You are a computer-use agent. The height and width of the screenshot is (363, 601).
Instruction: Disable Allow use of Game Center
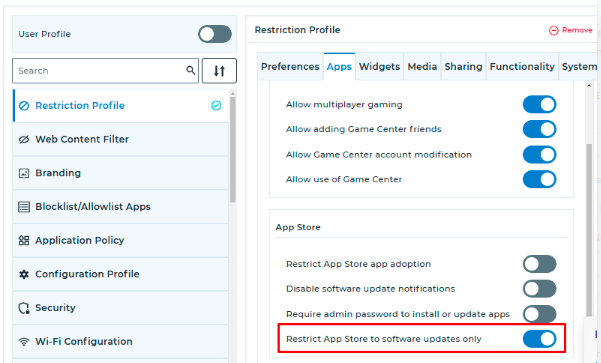(539, 179)
